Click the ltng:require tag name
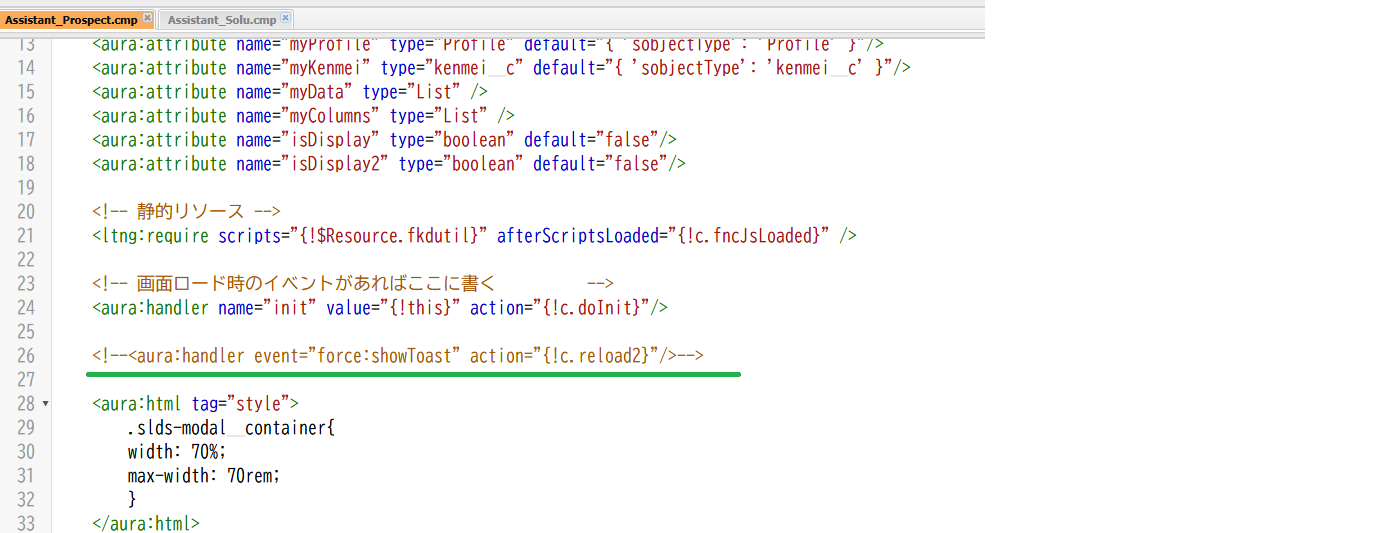1400x533 pixels. click(156, 236)
